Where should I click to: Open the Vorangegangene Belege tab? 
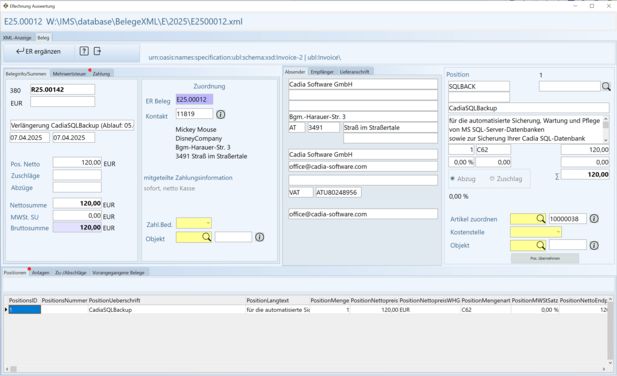118,273
